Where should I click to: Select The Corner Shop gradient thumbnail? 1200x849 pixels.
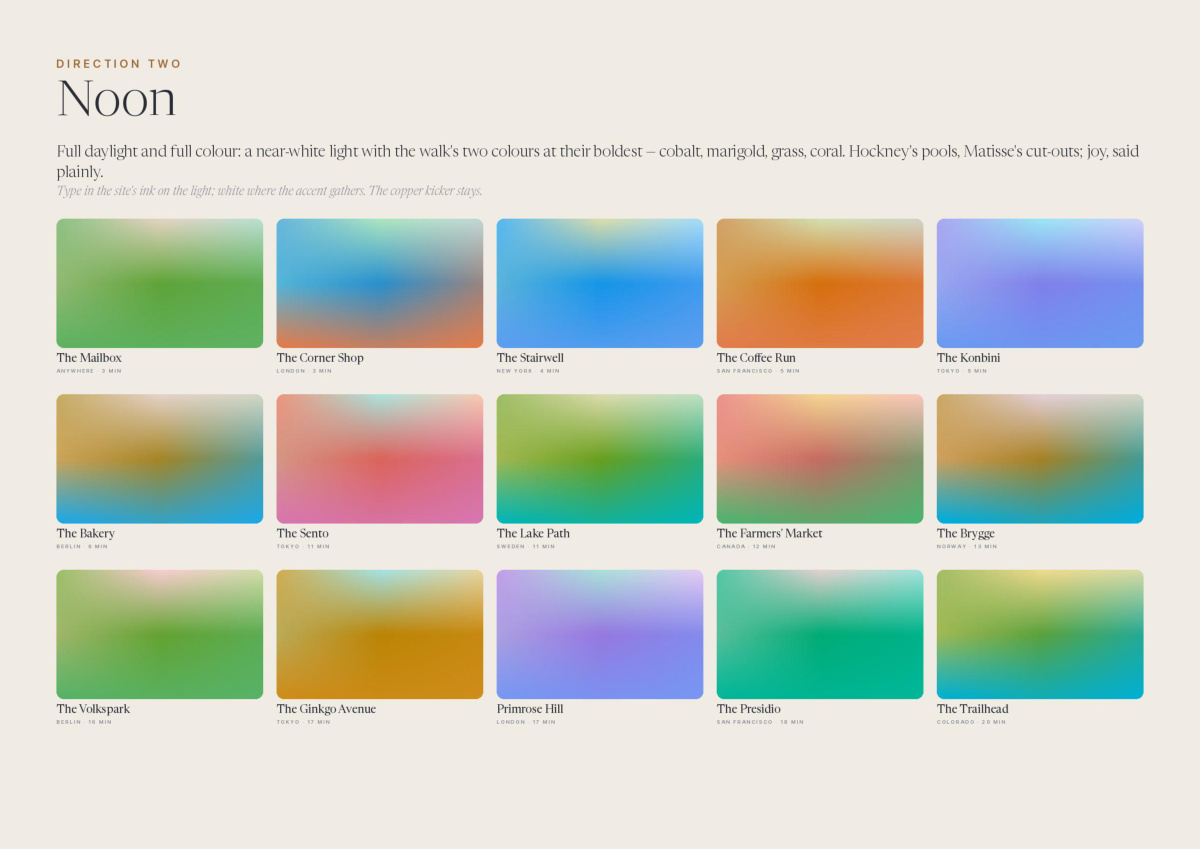[380, 283]
